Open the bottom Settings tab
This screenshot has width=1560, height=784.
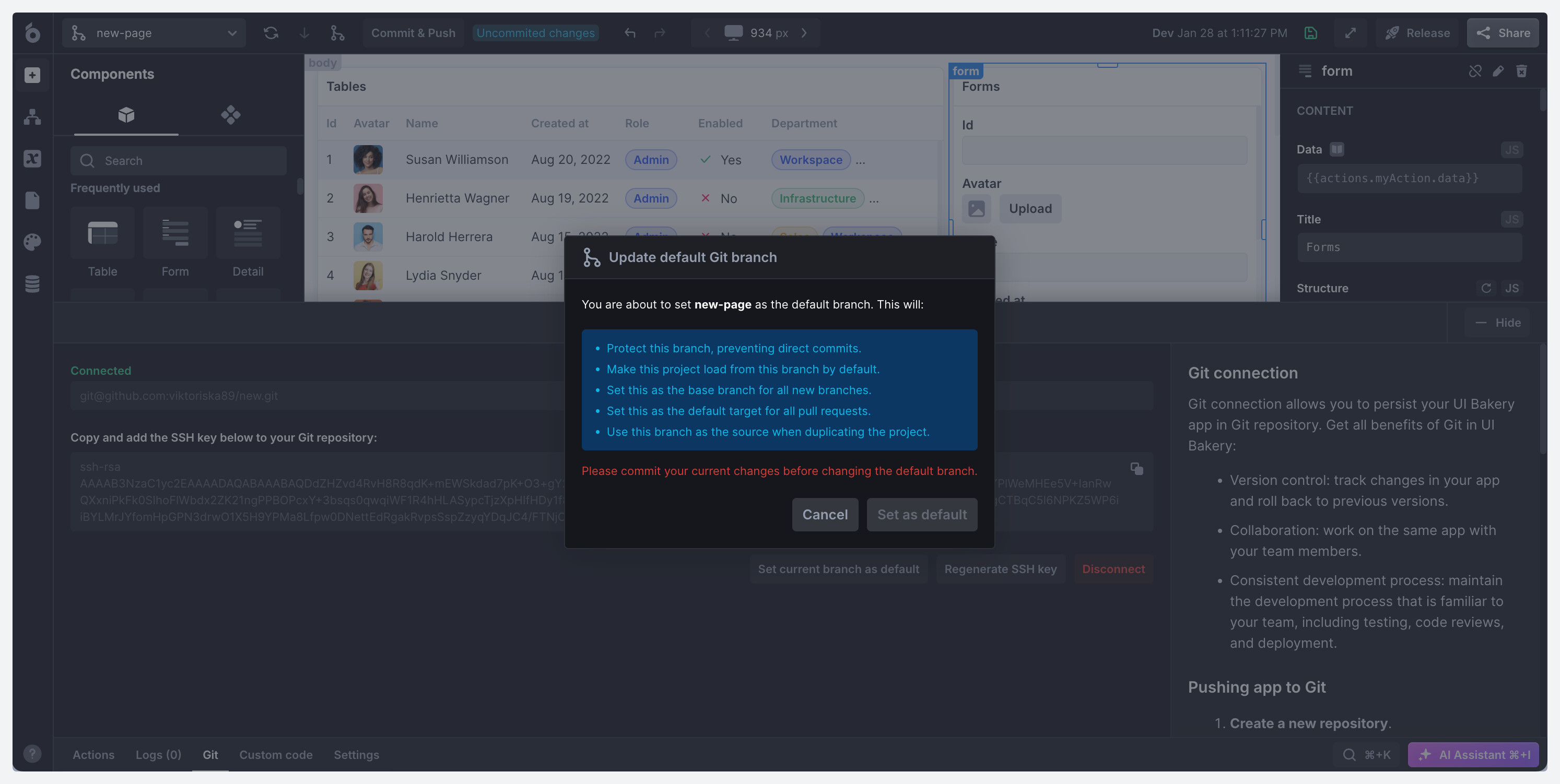[x=356, y=754]
